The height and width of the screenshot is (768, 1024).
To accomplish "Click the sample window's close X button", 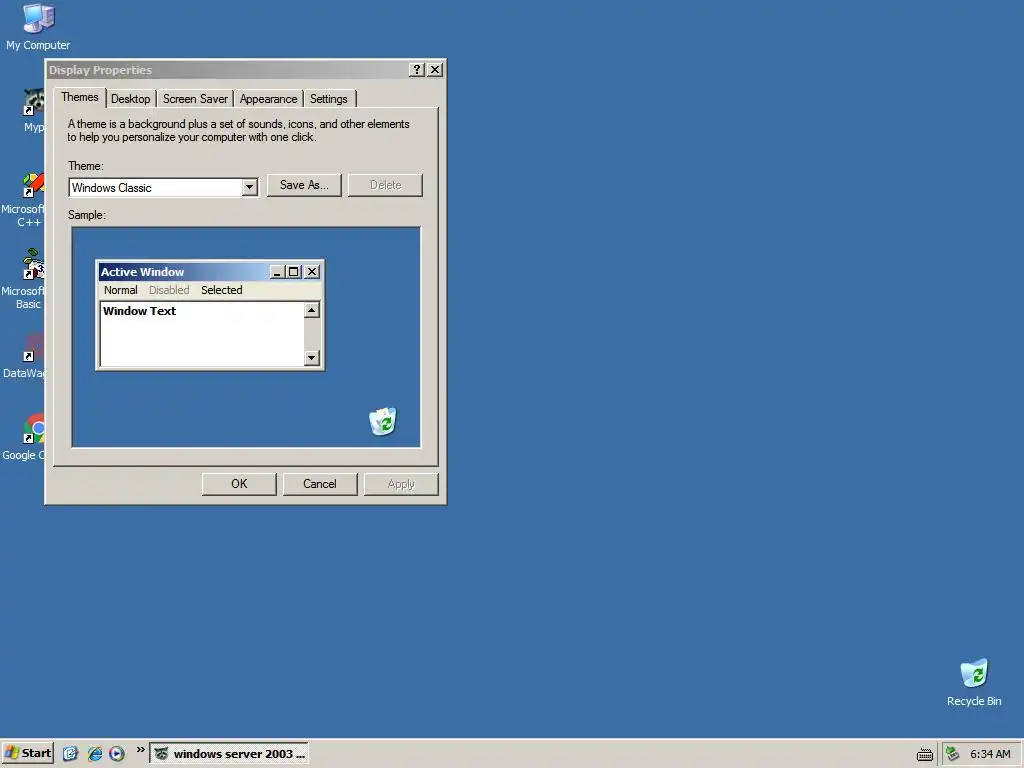I will [312, 272].
